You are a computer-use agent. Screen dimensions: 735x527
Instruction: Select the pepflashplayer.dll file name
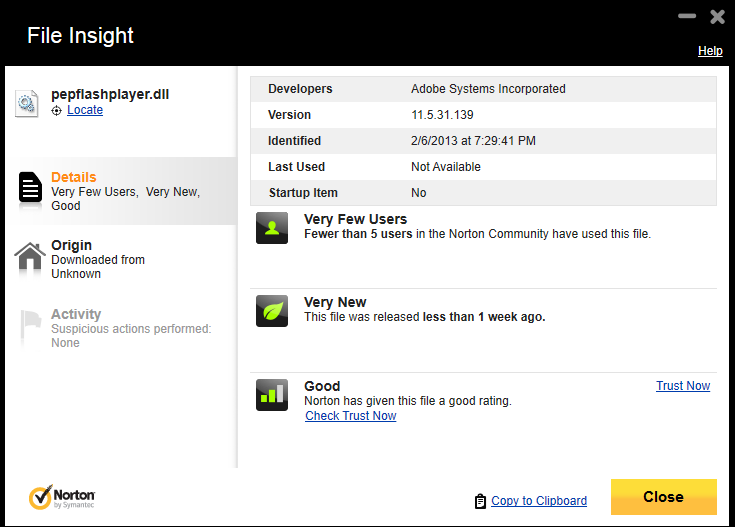coord(110,94)
